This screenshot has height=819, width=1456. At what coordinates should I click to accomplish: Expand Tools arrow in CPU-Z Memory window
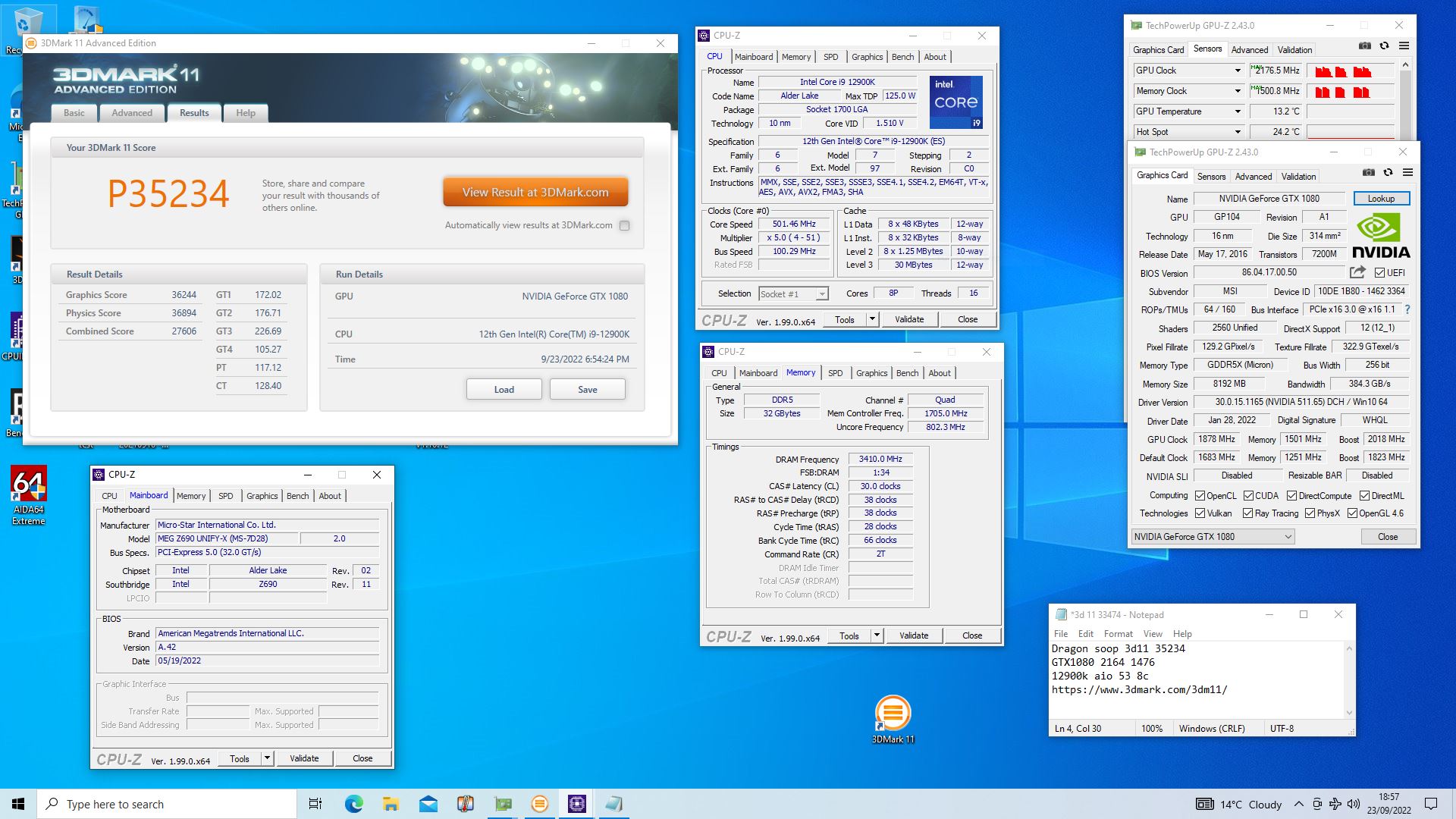click(877, 635)
